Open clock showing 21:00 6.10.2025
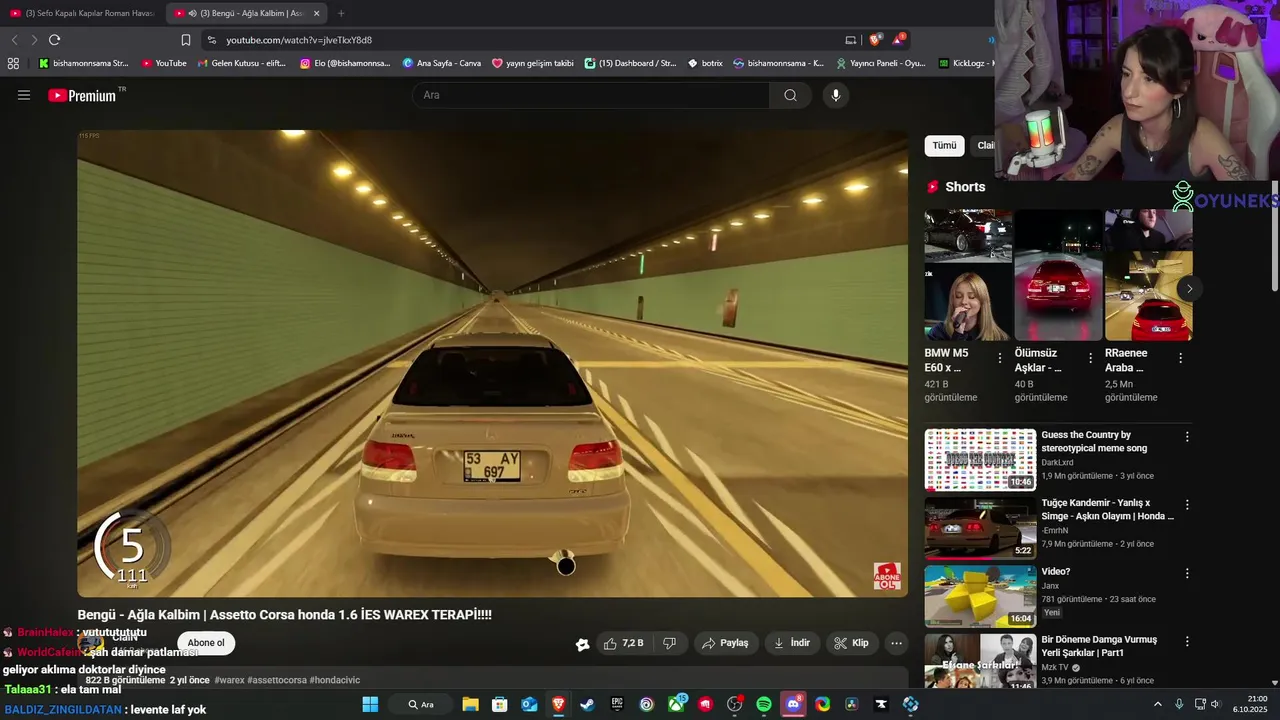This screenshot has height=720, width=1280. (x=1251, y=704)
